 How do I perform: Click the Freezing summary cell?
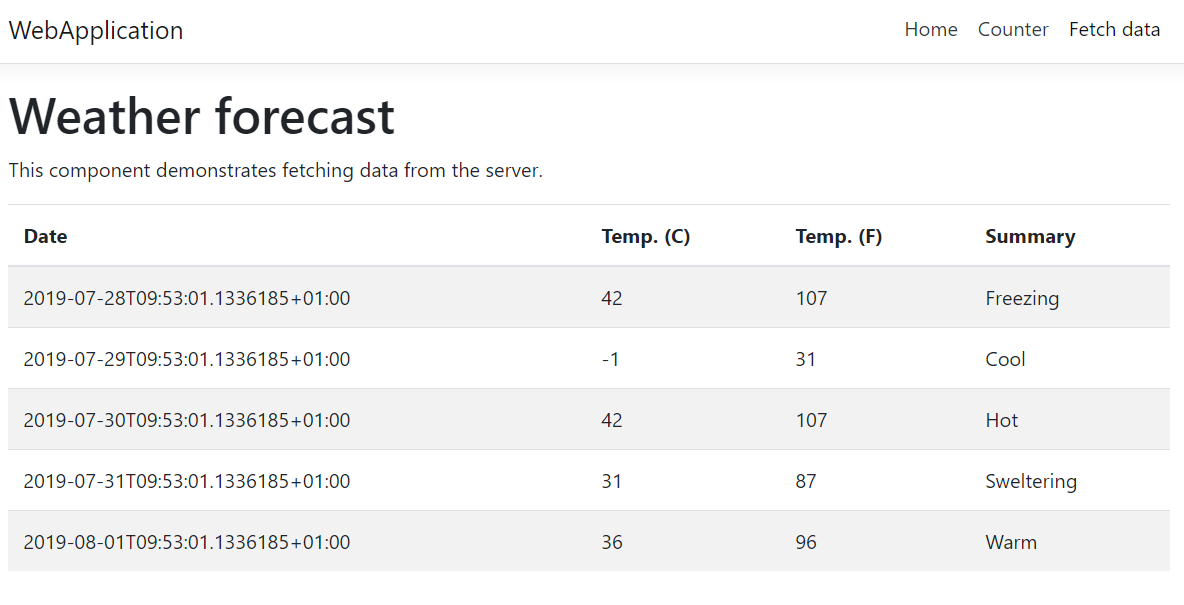[1022, 298]
